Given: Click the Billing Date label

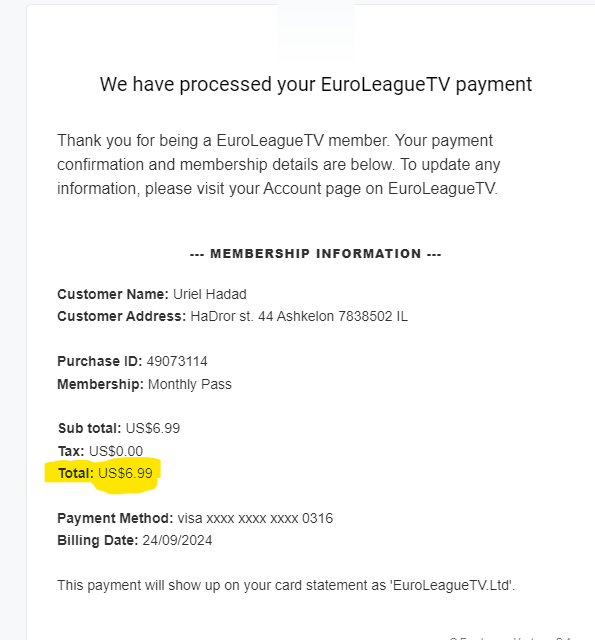Looking at the screenshot, I should pos(98,540).
